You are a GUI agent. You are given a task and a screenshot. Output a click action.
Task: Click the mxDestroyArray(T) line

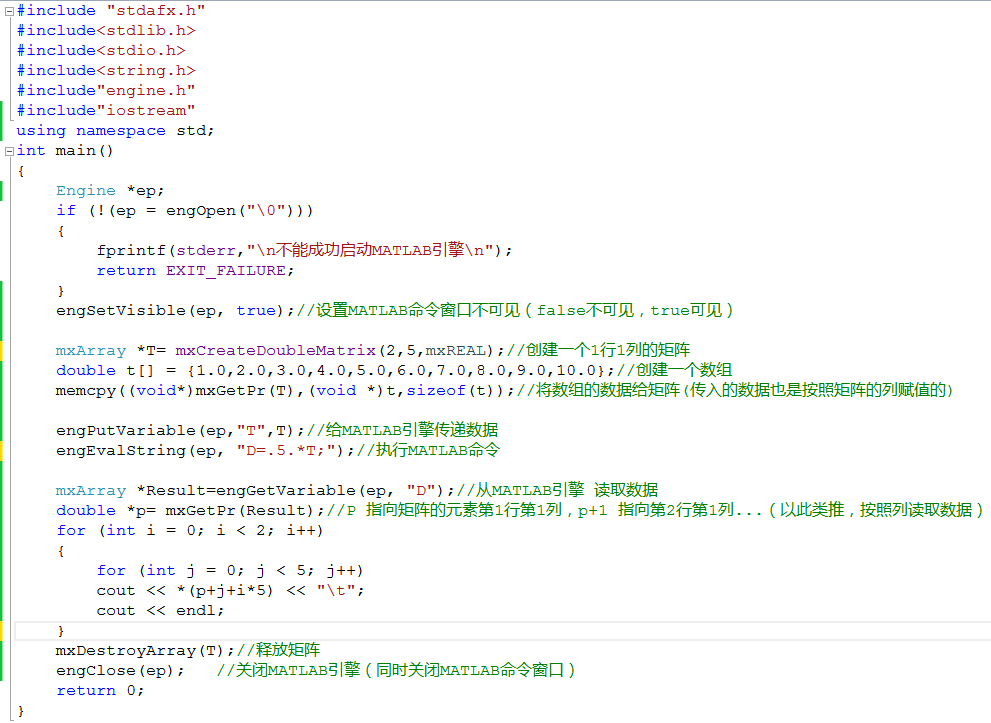coord(188,650)
